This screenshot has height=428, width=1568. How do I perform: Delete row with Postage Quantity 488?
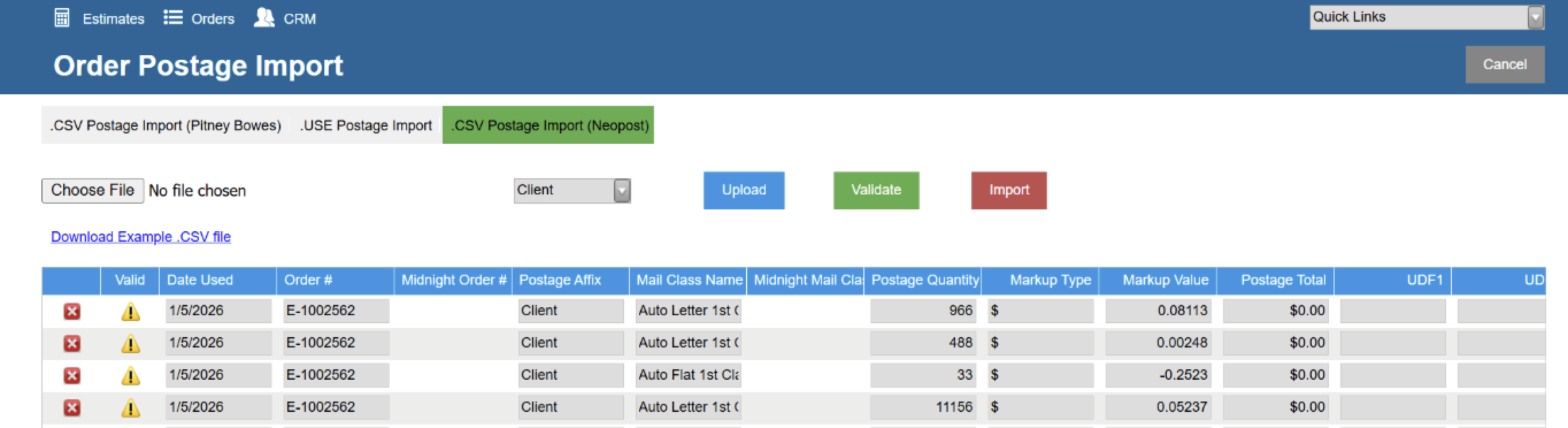72,343
